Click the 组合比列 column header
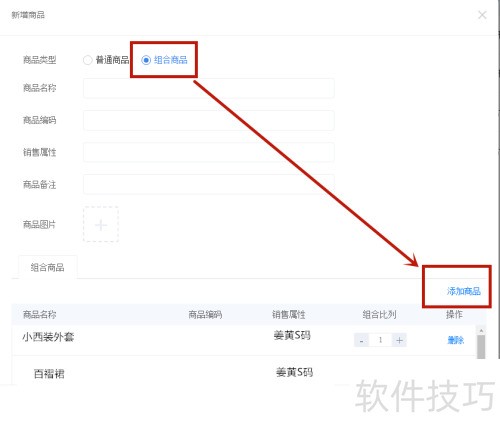The image size is (500, 433). pos(379,314)
